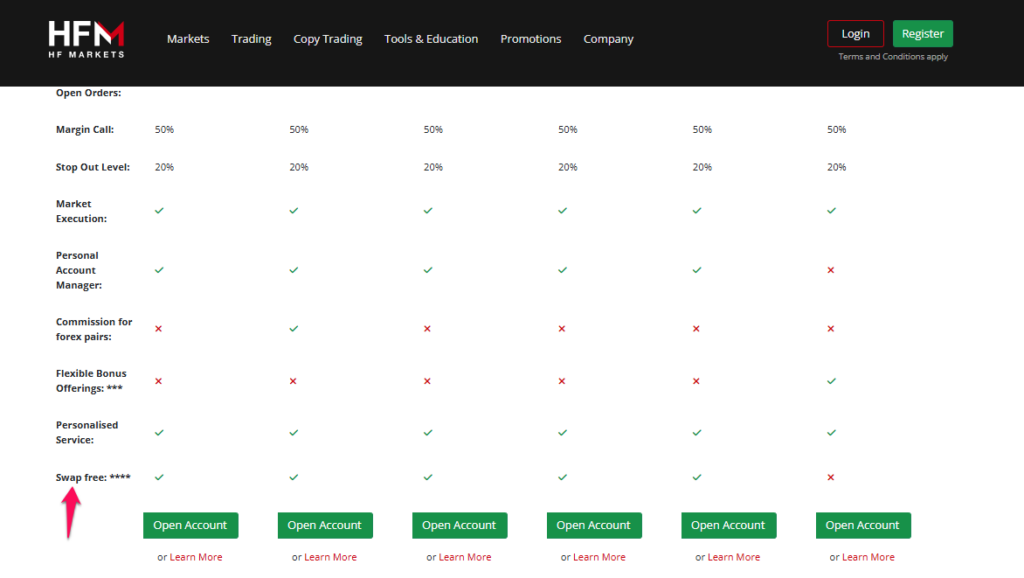The height and width of the screenshot is (578, 1024).
Task: Click the 'Margin Call:' row label
Action: pos(85,129)
